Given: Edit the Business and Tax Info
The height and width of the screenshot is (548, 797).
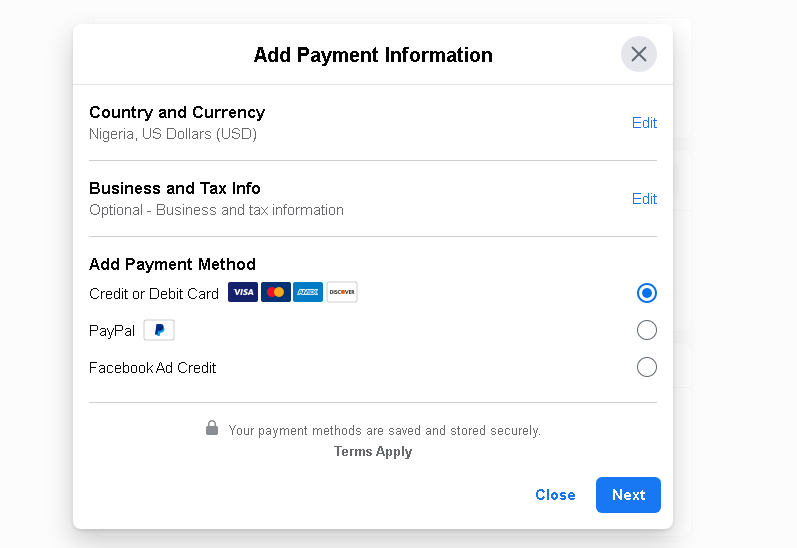Looking at the screenshot, I should click(x=644, y=199).
